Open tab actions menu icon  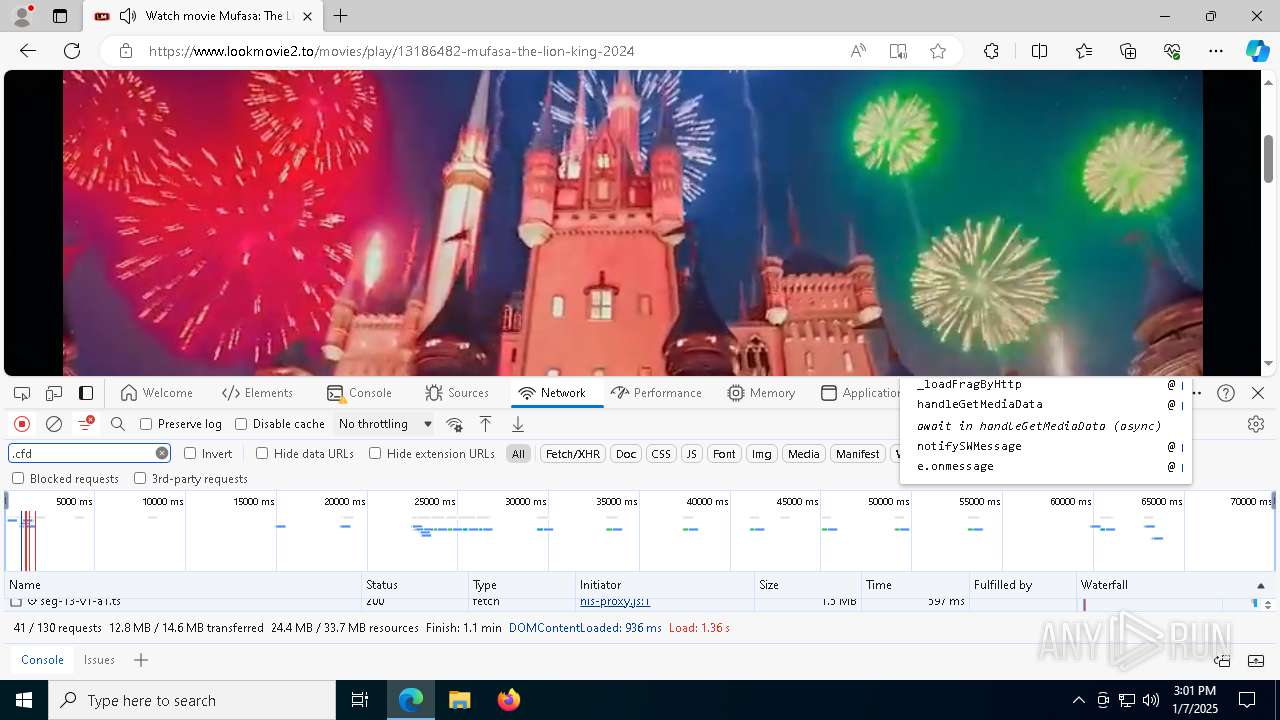click(60, 16)
